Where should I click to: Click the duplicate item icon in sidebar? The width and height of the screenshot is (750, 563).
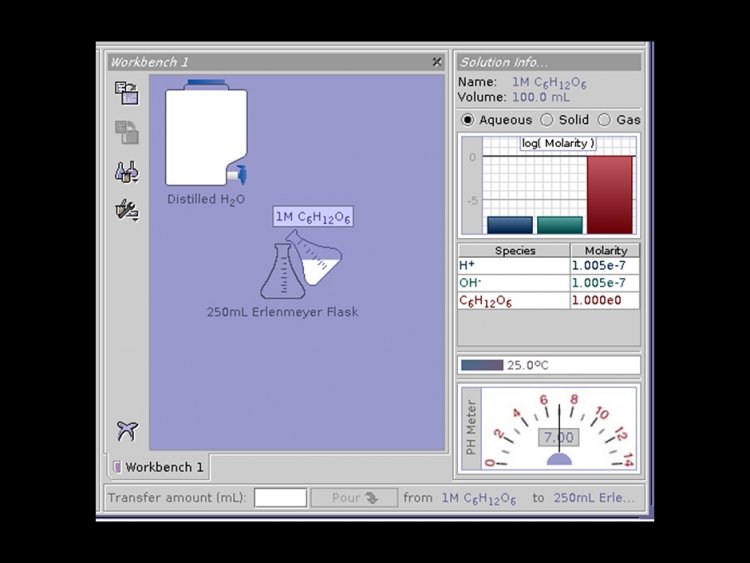point(127,132)
